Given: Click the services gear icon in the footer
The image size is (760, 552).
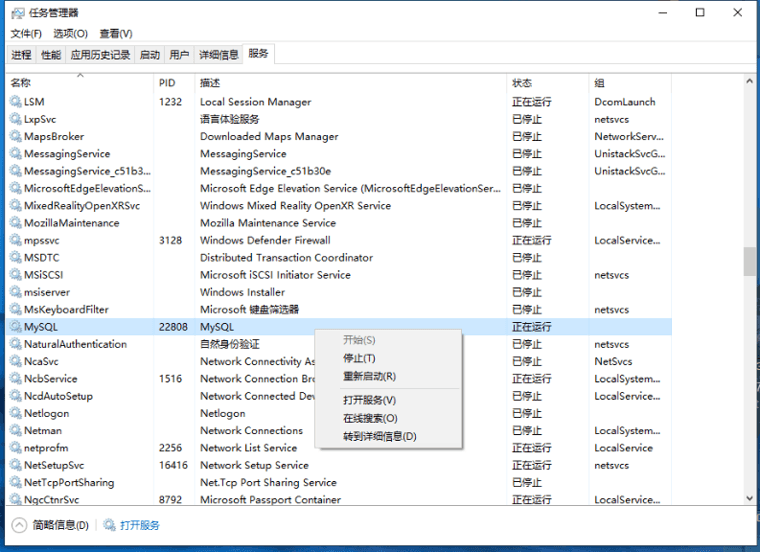Looking at the screenshot, I should point(110,525).
